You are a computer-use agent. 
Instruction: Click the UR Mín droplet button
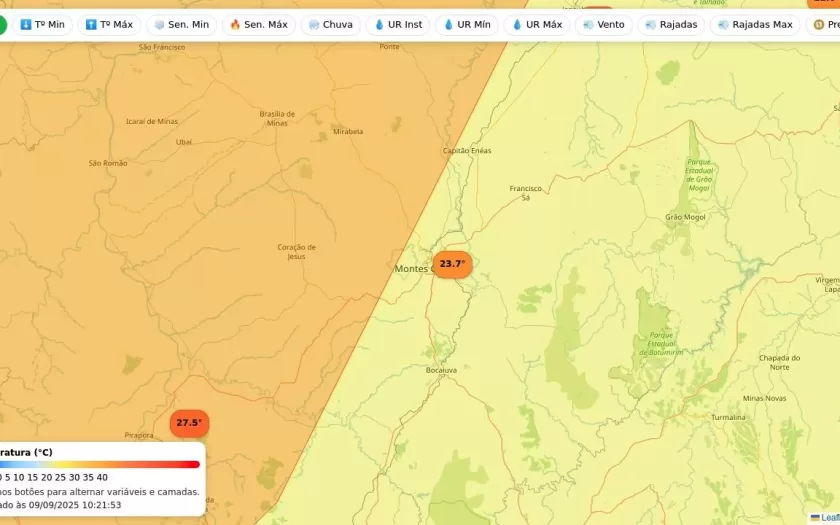(467, 25)
